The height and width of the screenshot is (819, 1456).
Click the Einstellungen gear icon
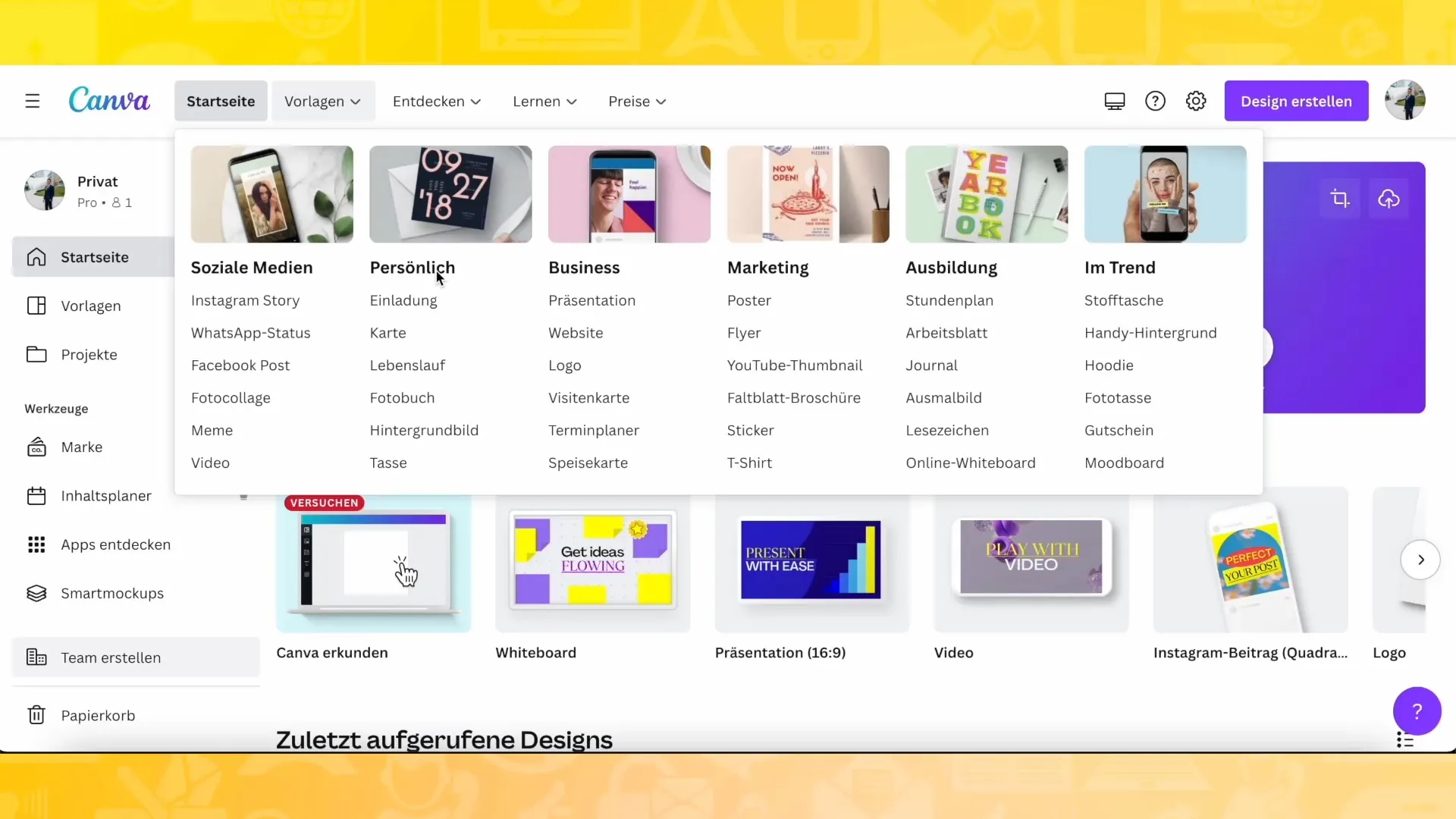click(1196, 101)
